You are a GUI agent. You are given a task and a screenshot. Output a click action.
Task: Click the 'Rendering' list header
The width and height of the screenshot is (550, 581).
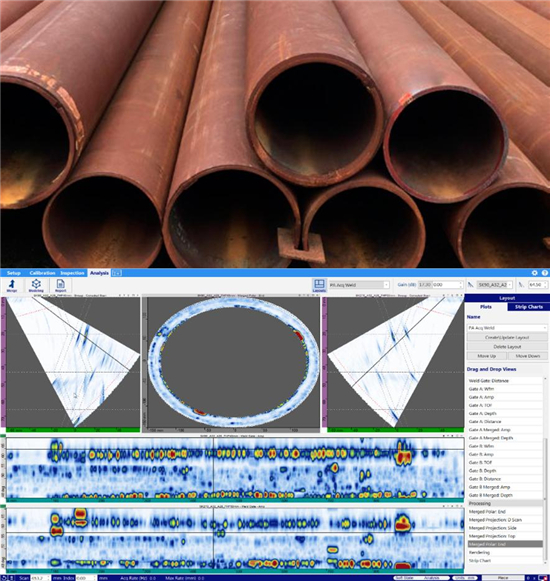point(505,552)
